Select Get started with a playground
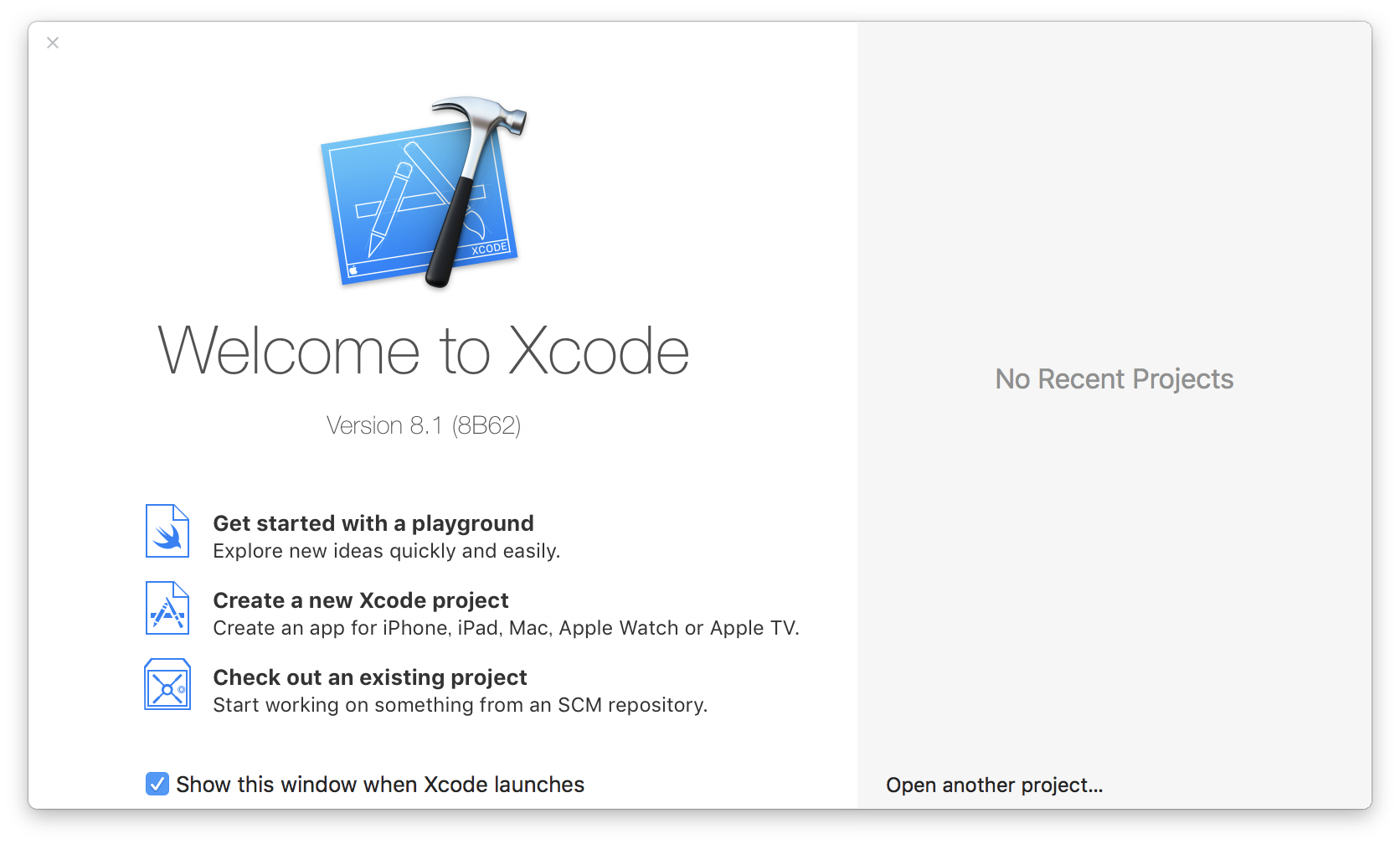The width and height of the screenshot is (1400, 844). click(373, 522)
